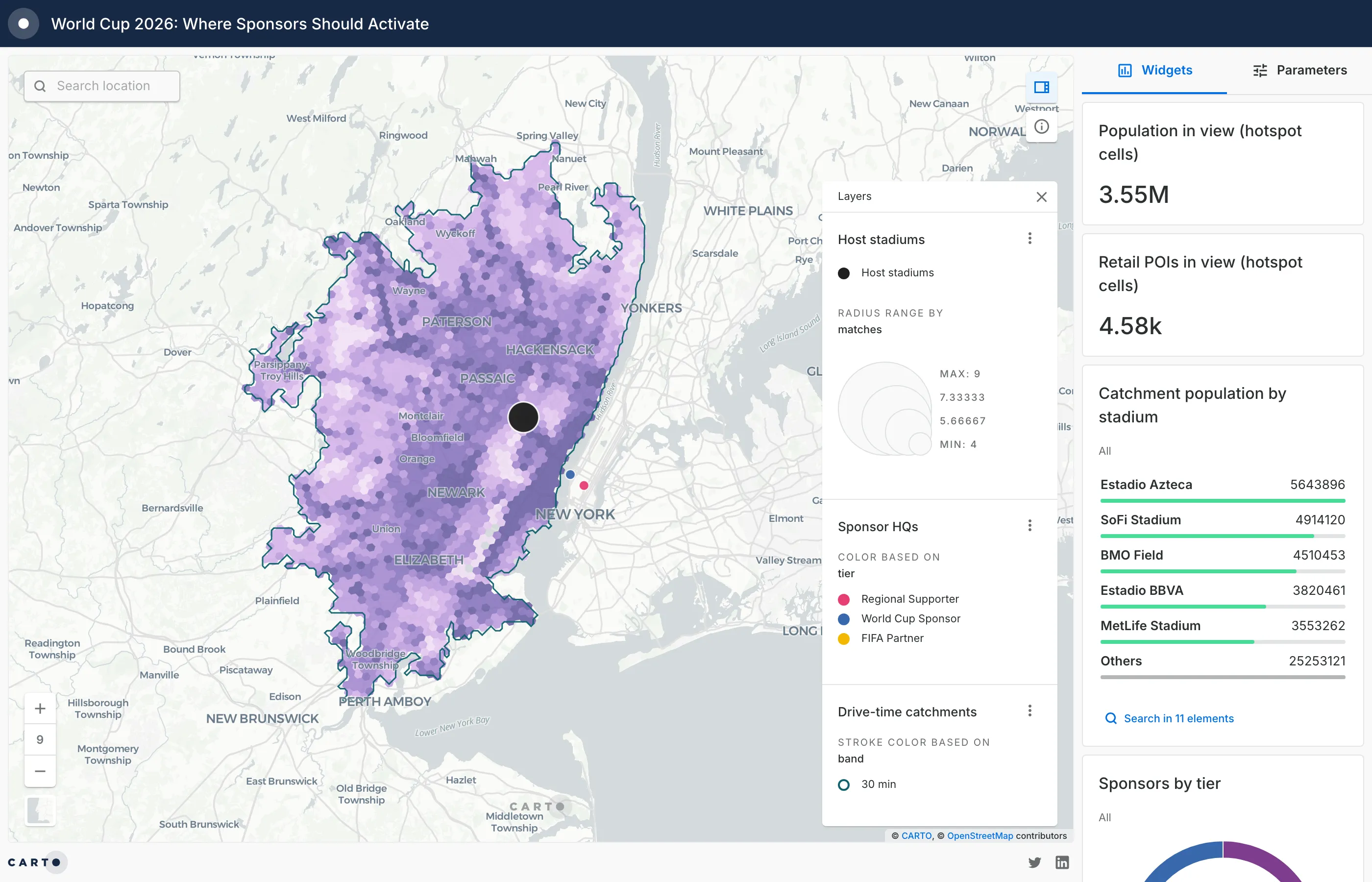Click the search magnifier icon

point(40,86)
